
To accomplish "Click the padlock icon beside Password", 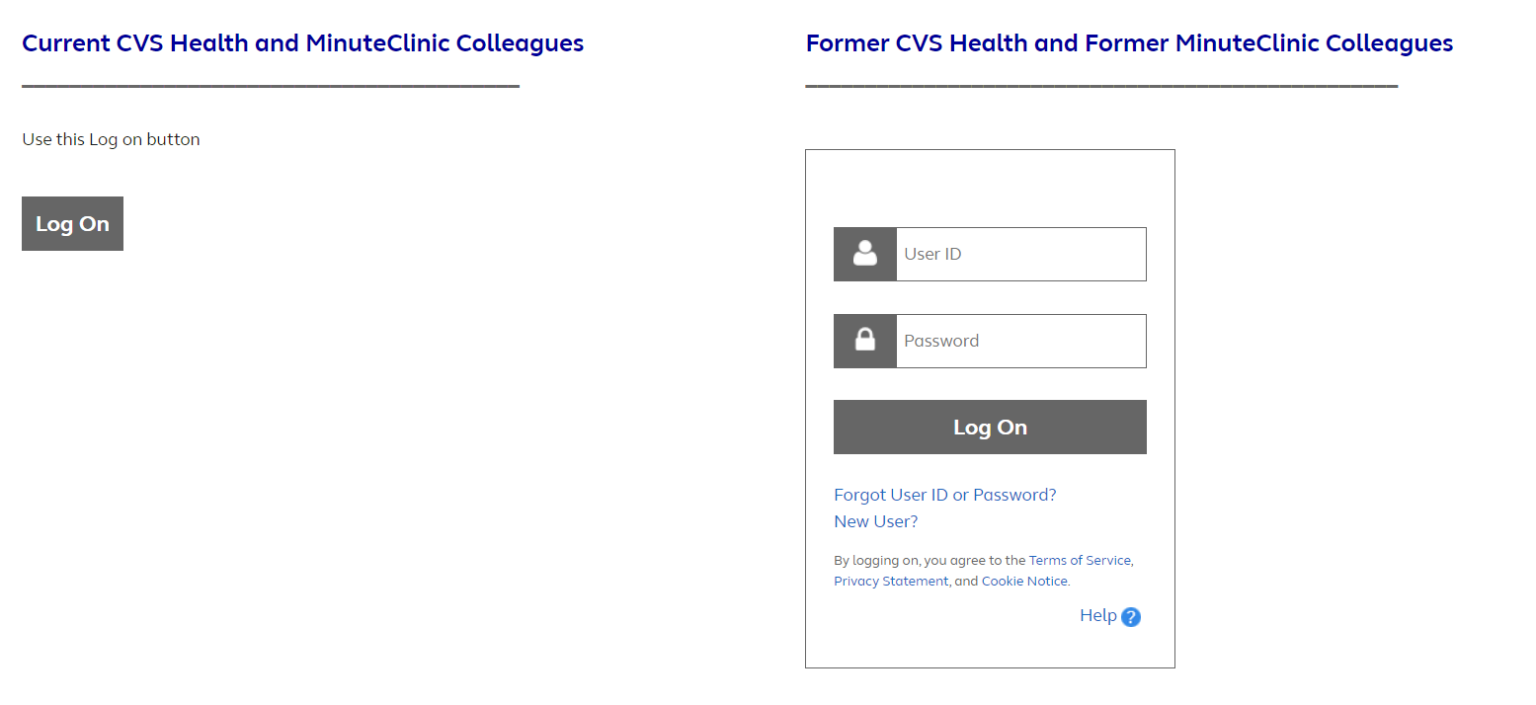I will click(x=865, y=341).
